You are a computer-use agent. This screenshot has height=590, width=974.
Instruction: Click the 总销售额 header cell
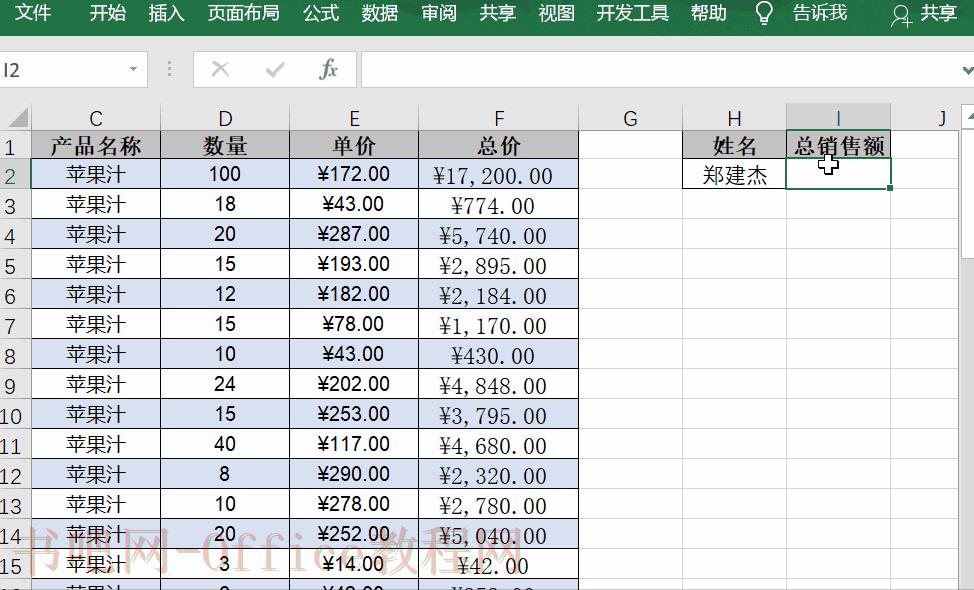tap(839, 145)
